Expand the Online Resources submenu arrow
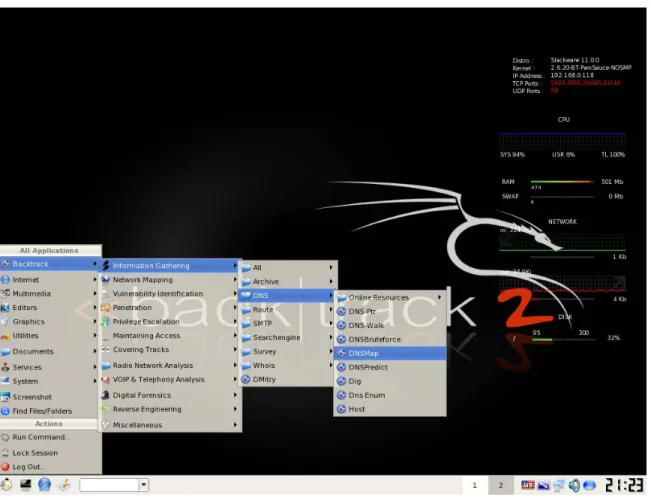The width and height of the screenshot is (651, 500). pyautogui.click(x=439, y=297)
